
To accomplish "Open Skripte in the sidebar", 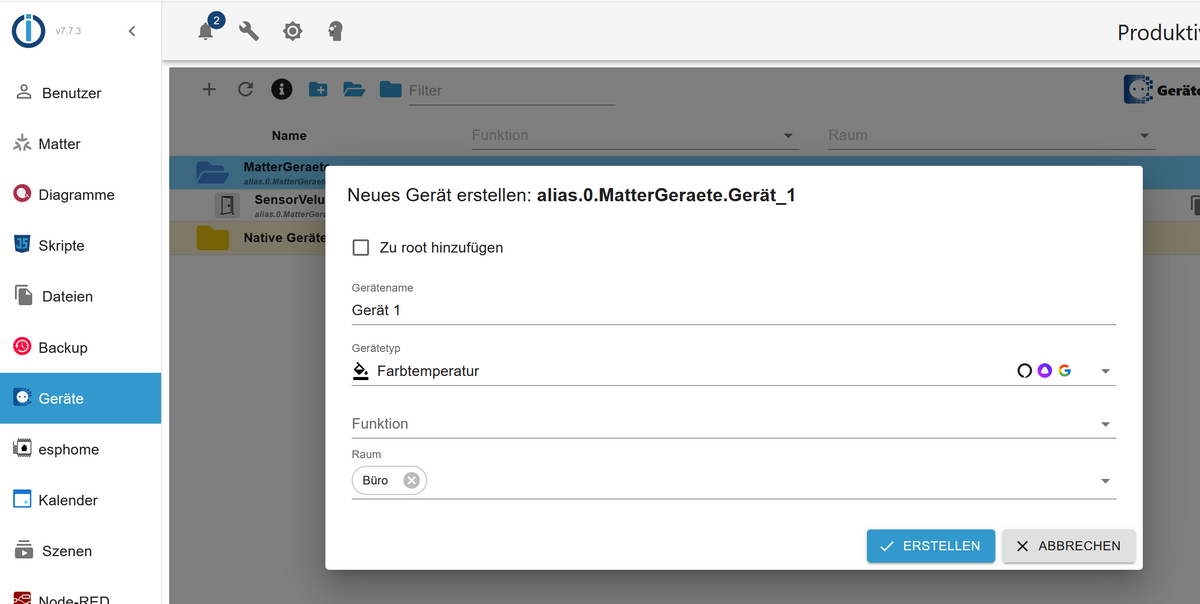I will pyautogui.click(x=61, y=245).
